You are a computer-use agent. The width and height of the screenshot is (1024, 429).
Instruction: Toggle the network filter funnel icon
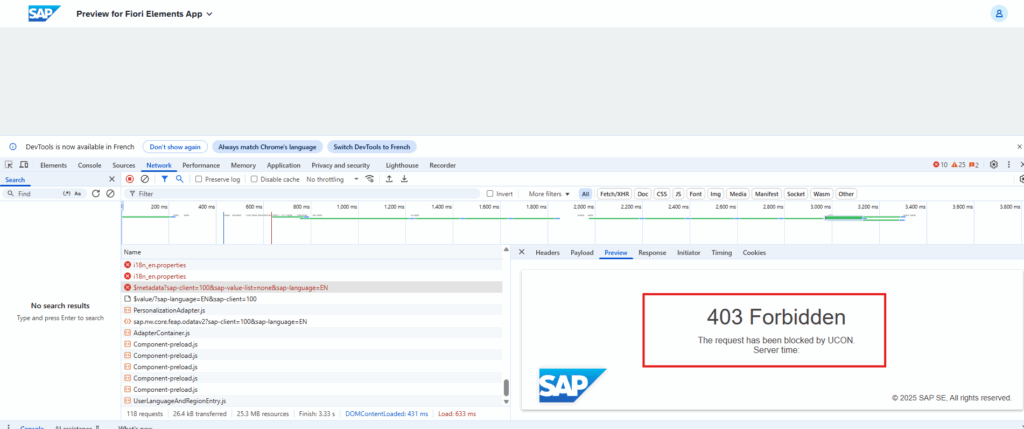165,179
